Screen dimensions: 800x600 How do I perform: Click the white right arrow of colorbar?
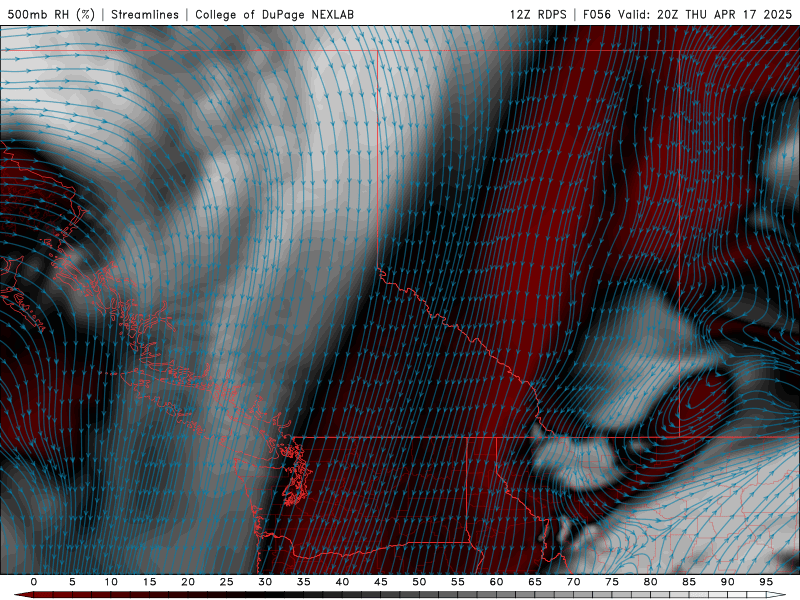point(776,595)
